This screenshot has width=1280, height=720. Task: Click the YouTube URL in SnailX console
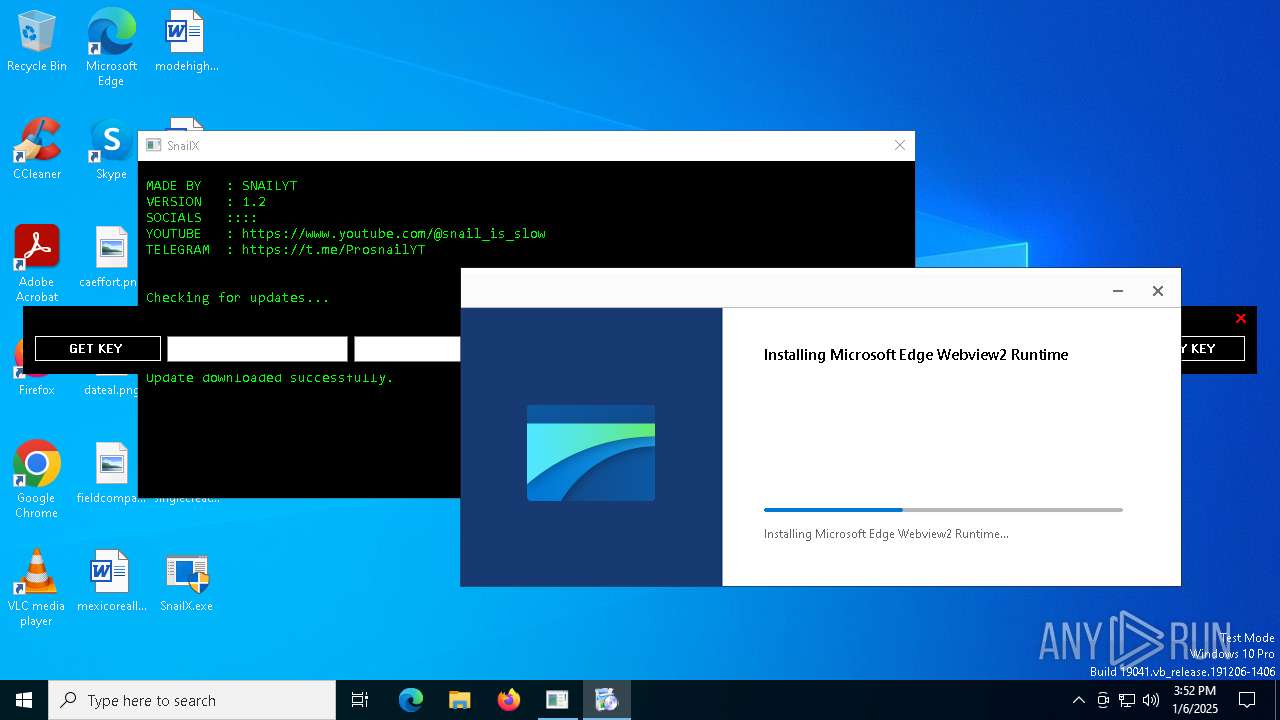[x=393, y=233]
